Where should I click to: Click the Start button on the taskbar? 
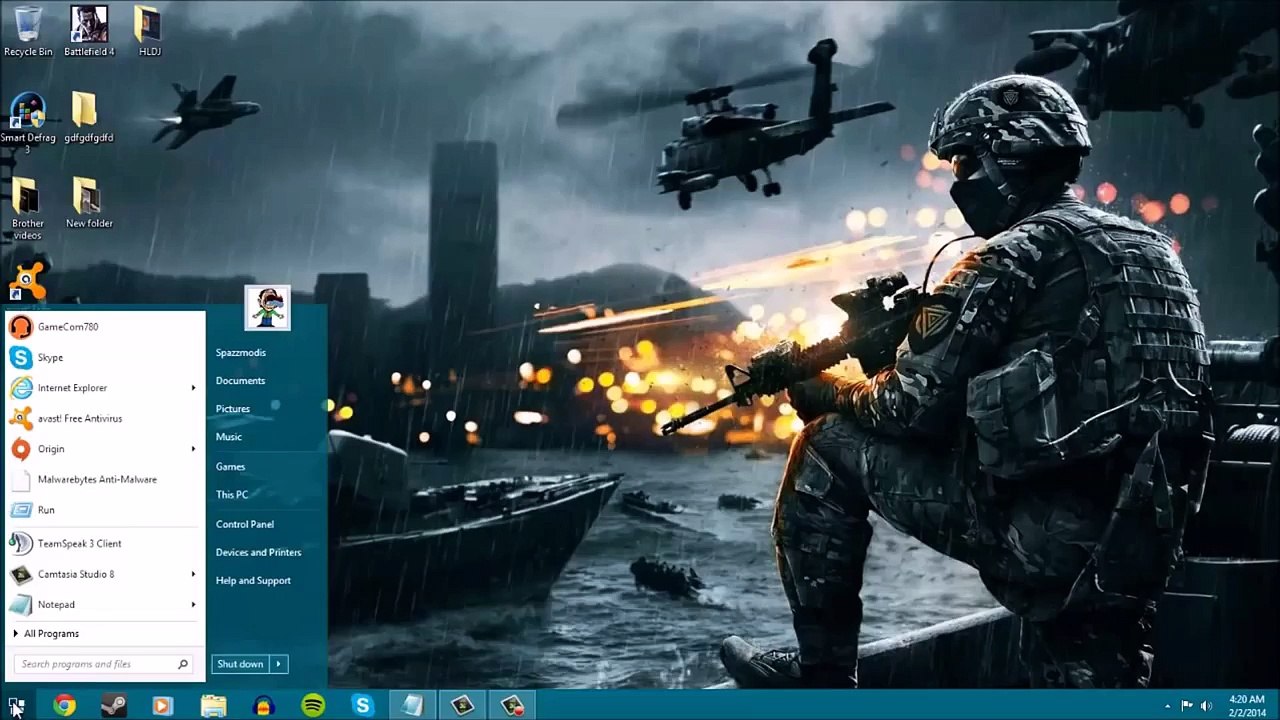(16, 706)
